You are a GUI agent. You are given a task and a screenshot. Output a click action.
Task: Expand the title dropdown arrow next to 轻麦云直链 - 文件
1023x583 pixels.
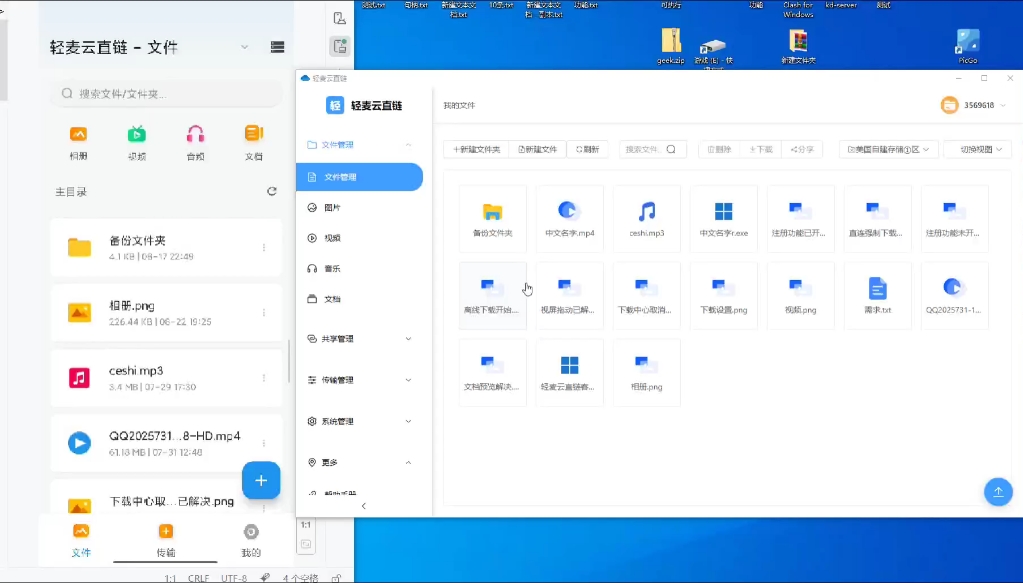[x=245, y=47]
